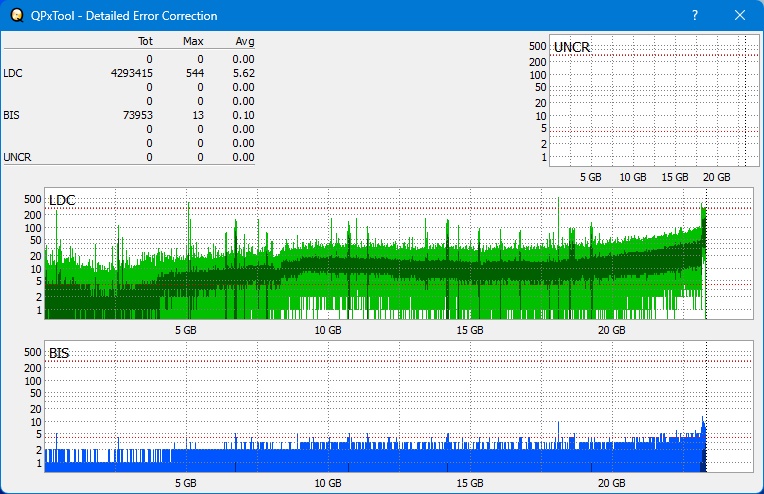Click the Avg column header

click(x=245, y=41)
